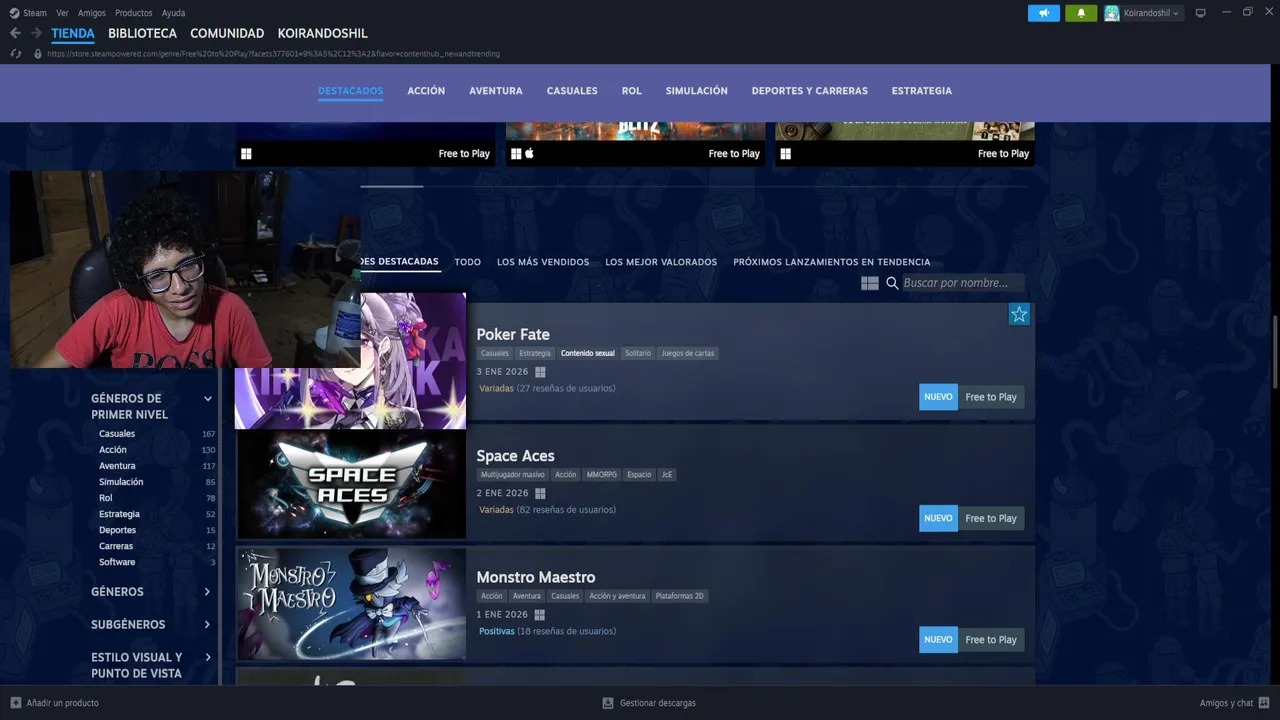Click the Apple platform icon on middle card
Screen dimensions: 1280x720
[530, 153]
